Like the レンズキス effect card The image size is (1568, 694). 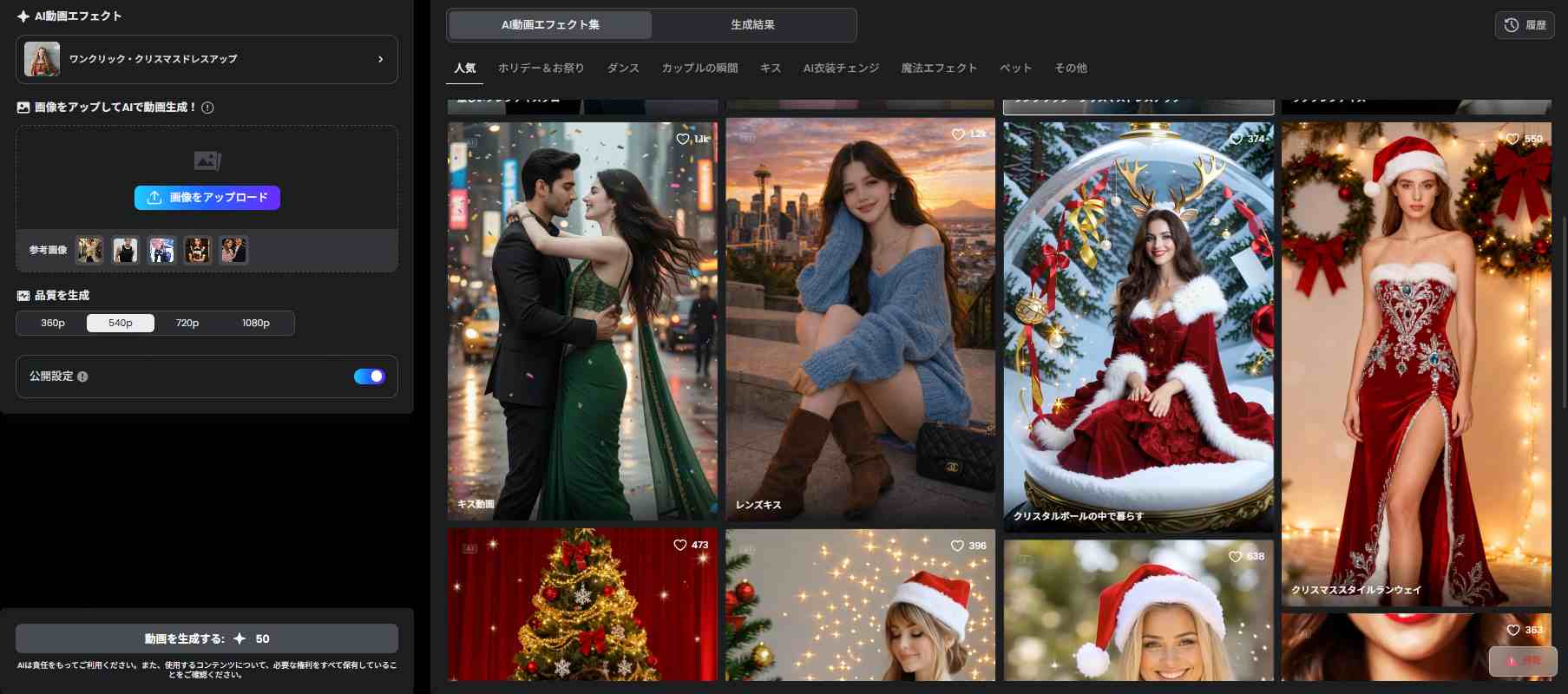(x=958, y=134)
